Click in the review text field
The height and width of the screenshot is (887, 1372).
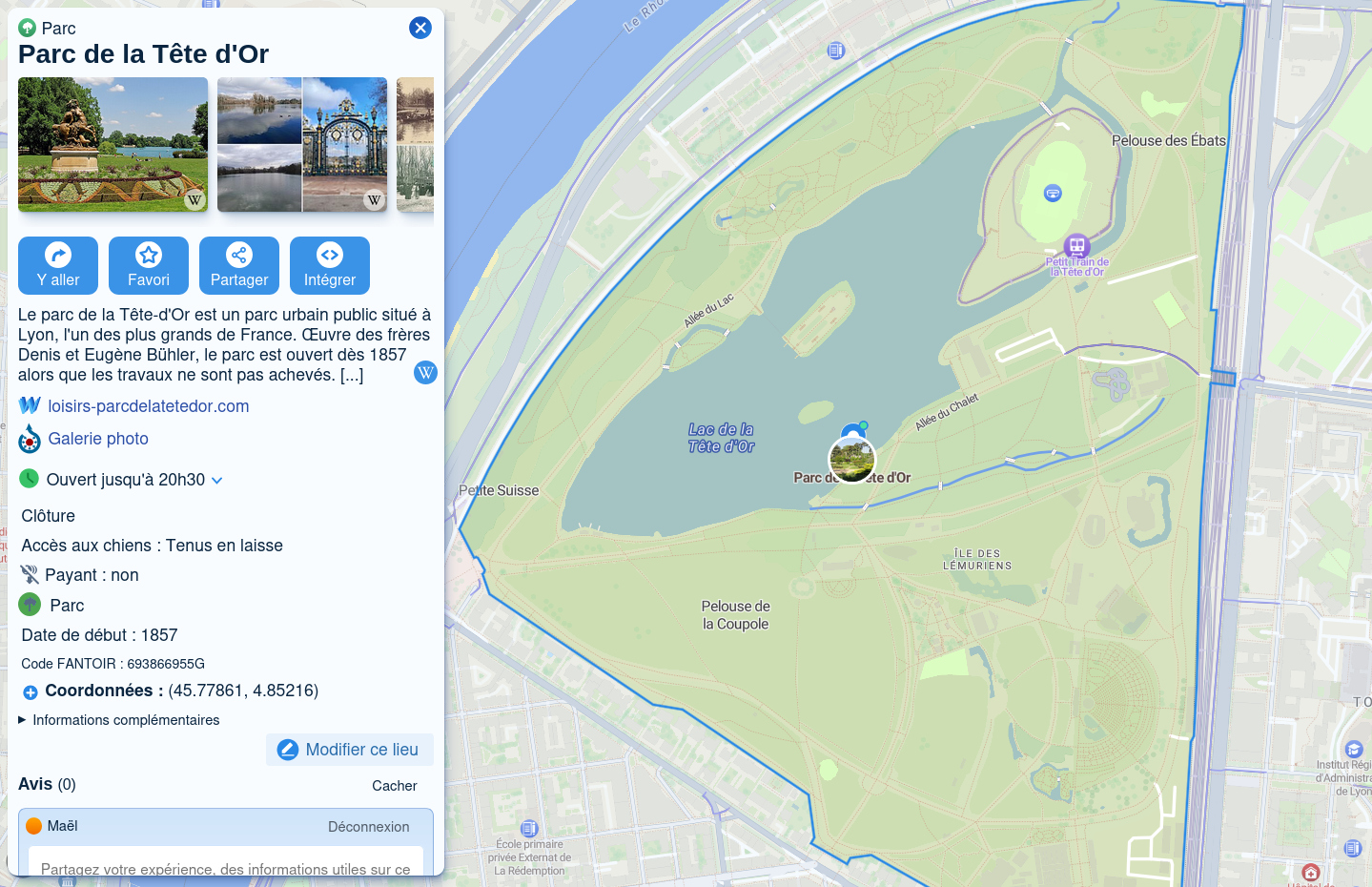pyautogui.click(x=225, y=863)
